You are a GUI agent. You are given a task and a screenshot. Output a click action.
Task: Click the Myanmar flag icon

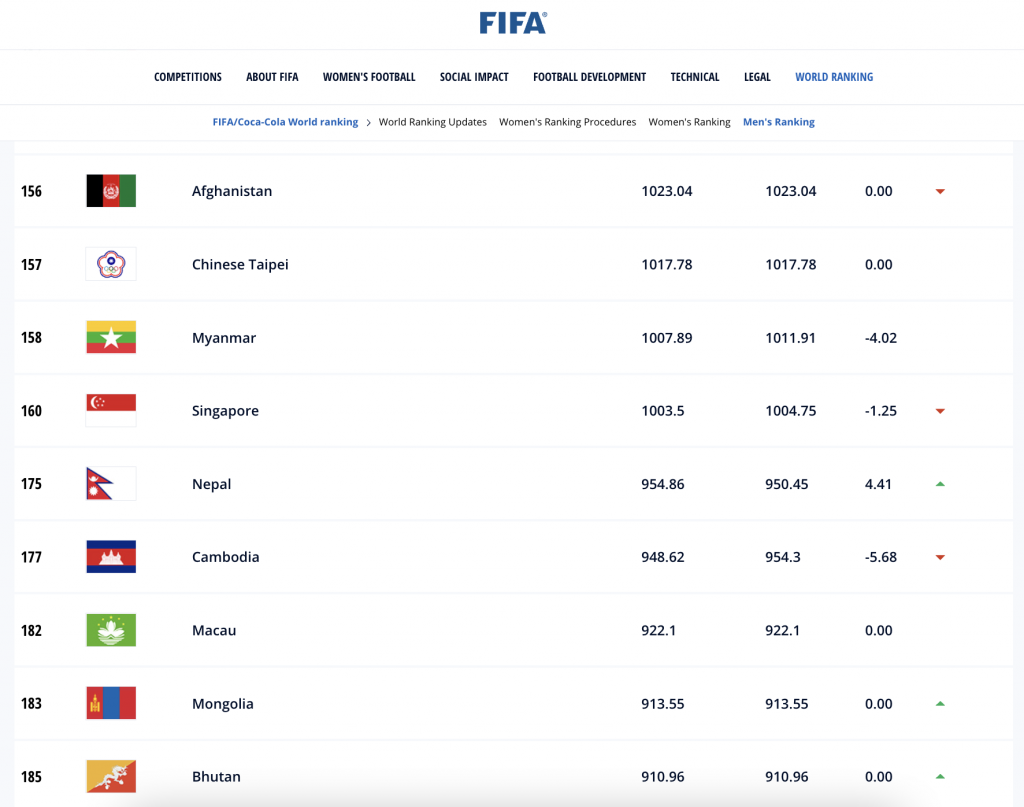click(x=111, y=337)
